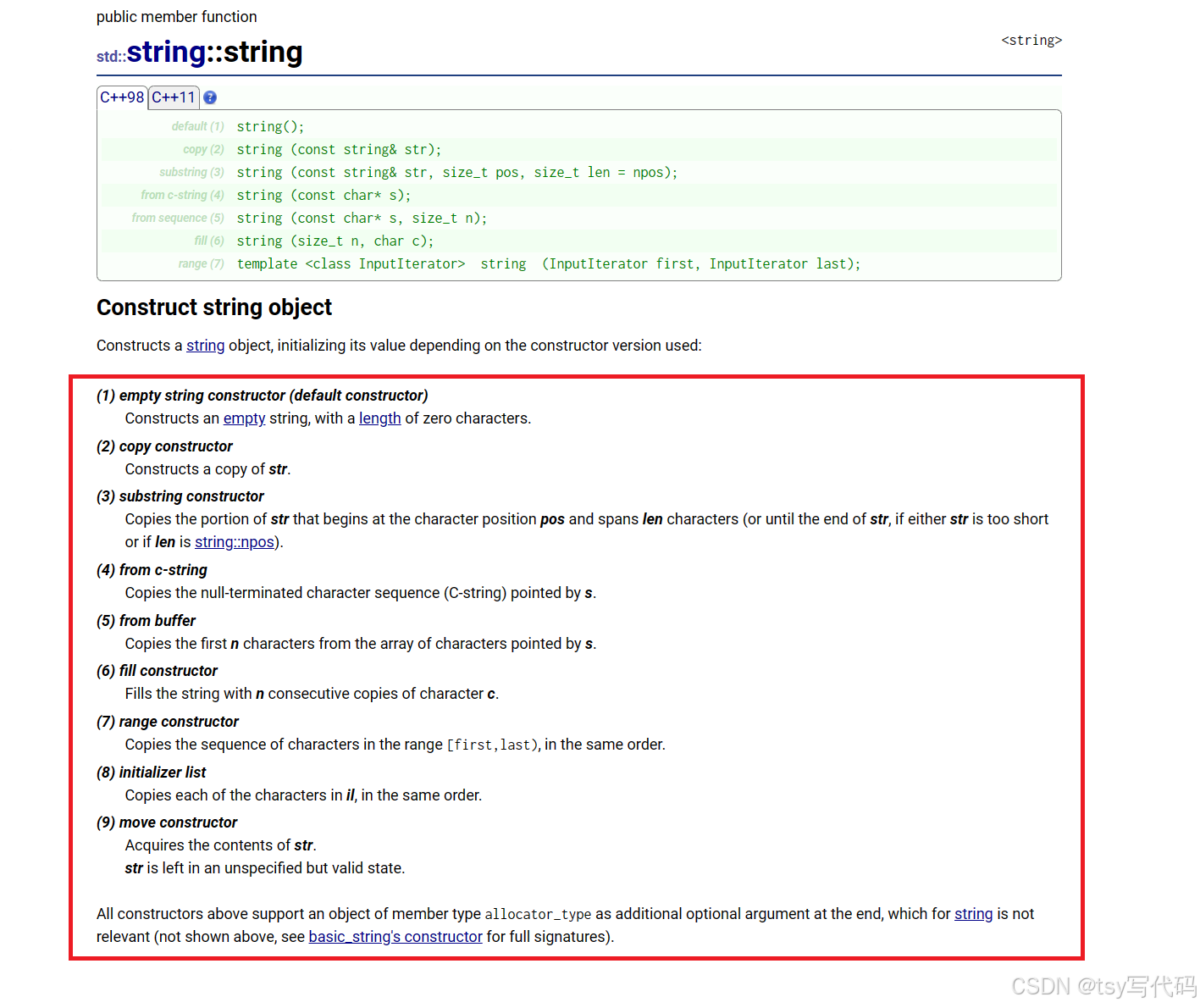
Task: Click the 'Construct string object' heading
Action: click(x=214, y=307)
